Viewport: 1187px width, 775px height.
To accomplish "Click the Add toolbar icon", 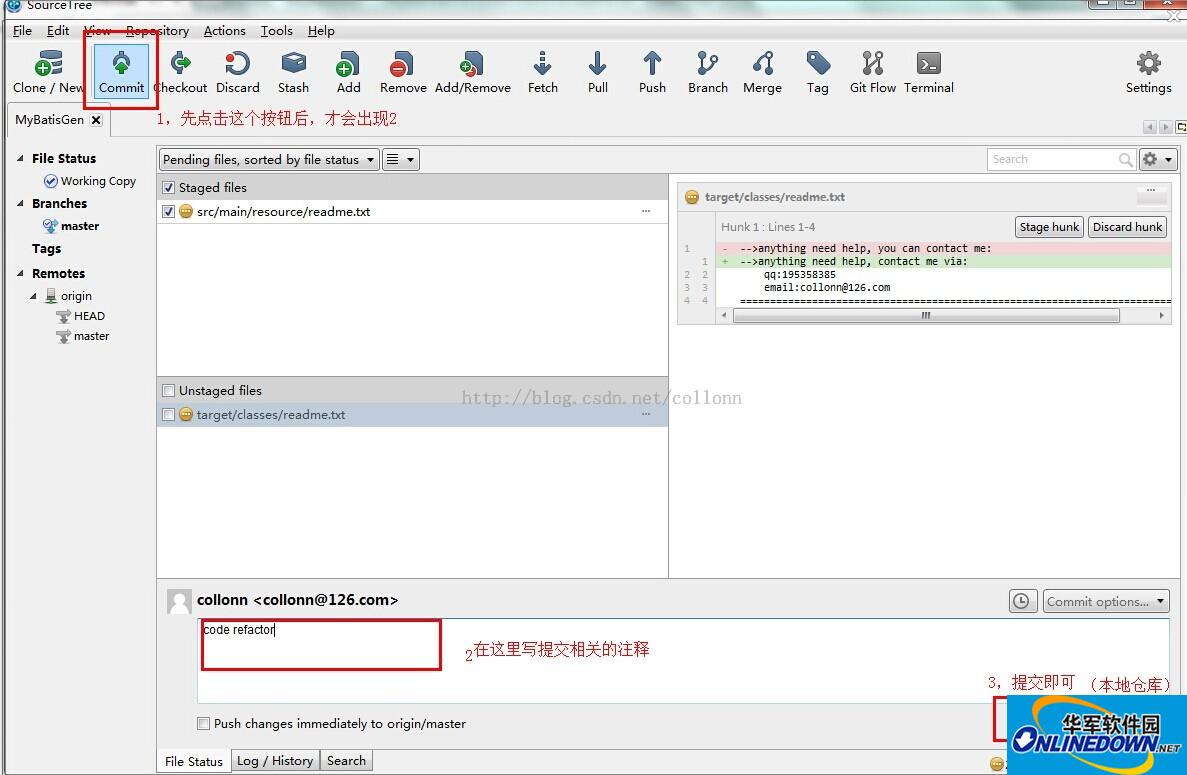I will coord(348,72).
